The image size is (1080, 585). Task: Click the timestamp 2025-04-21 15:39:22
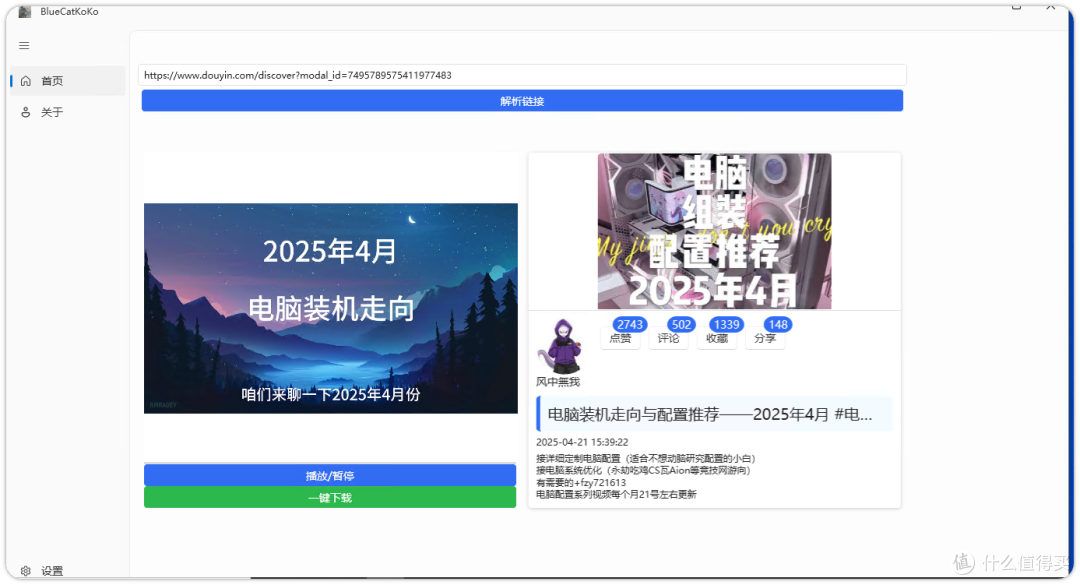pyautogui.click(x=582, y=442)
